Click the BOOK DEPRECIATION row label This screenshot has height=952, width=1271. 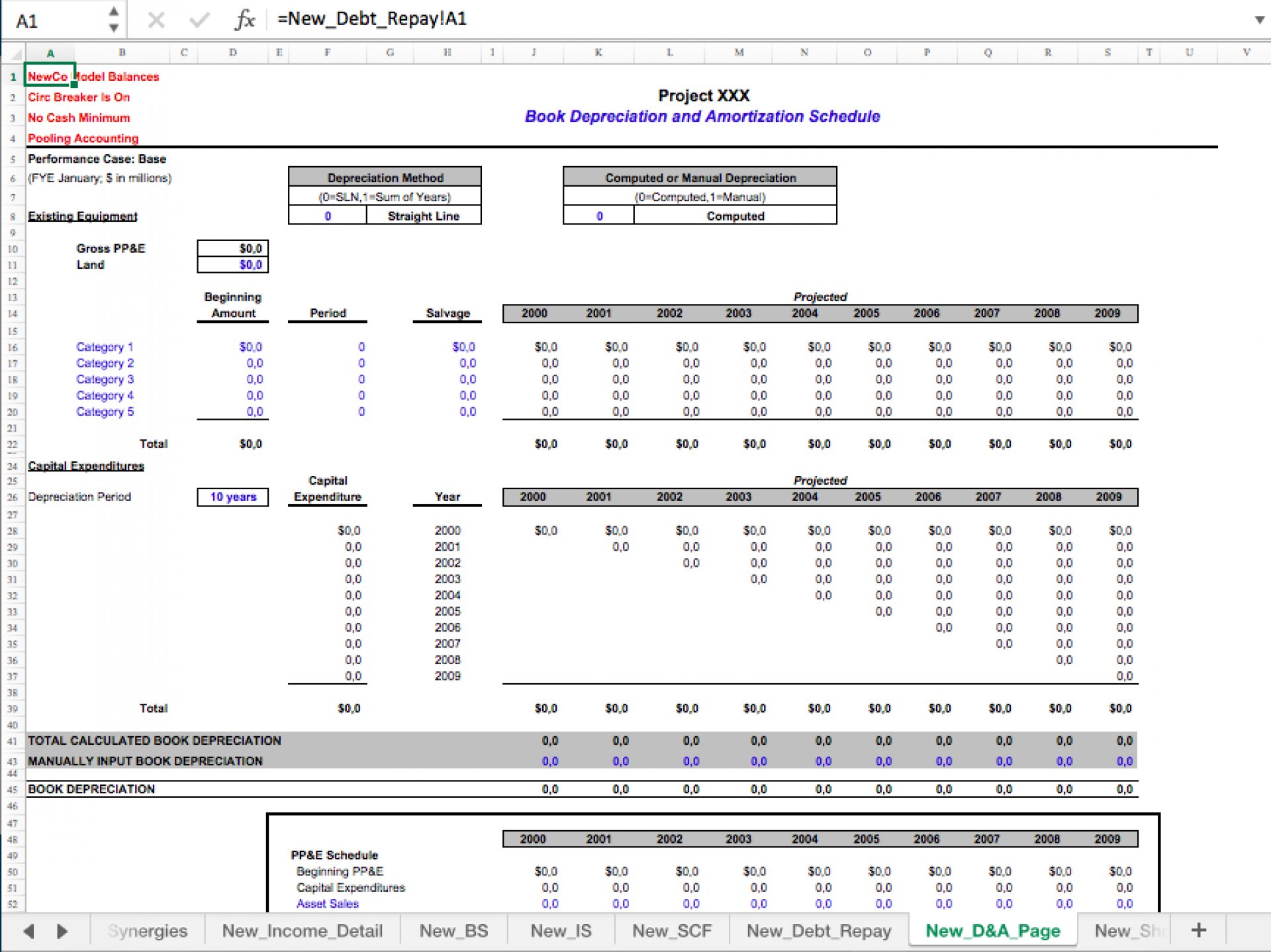[x=91, y=789]
